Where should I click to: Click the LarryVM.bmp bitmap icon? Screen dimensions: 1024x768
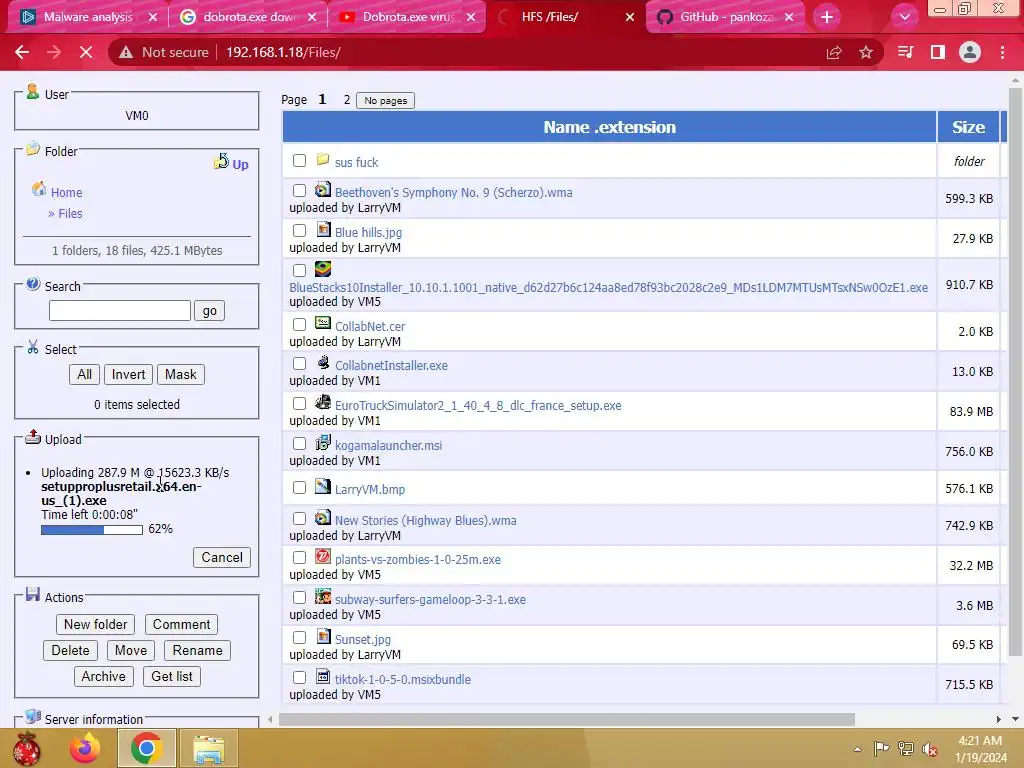click(323, 487)
